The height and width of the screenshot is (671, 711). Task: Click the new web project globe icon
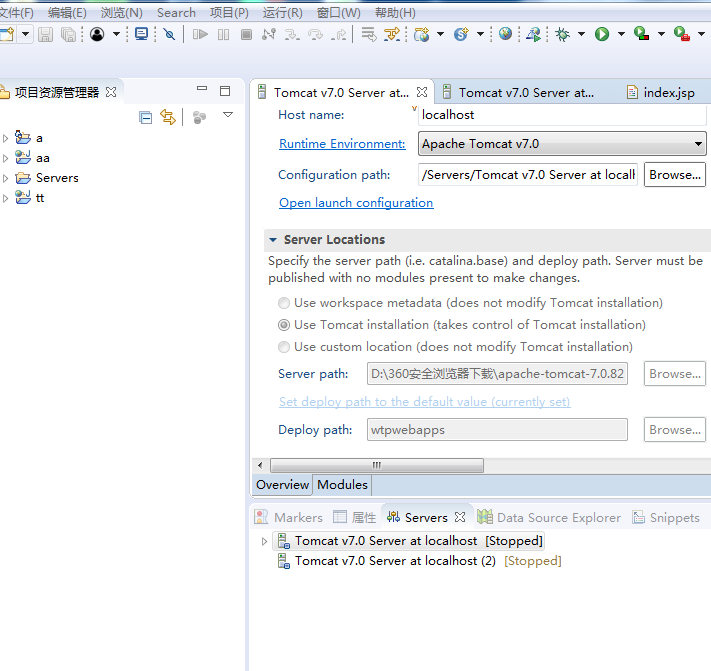[422, 34]
